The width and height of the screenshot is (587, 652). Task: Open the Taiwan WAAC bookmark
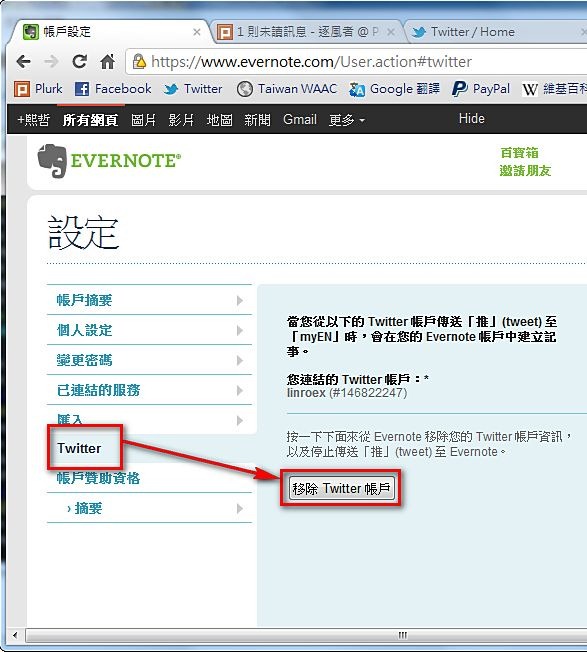[287, 89]
